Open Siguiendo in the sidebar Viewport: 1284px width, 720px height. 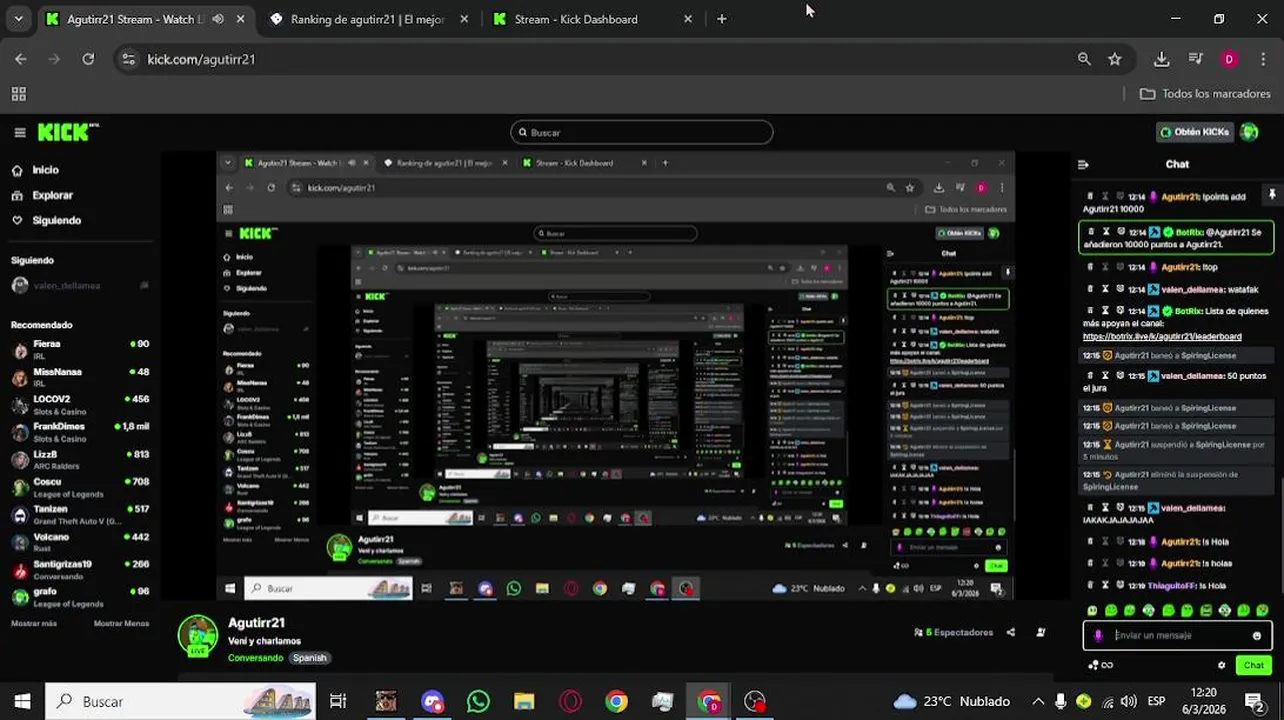(56, 220)
